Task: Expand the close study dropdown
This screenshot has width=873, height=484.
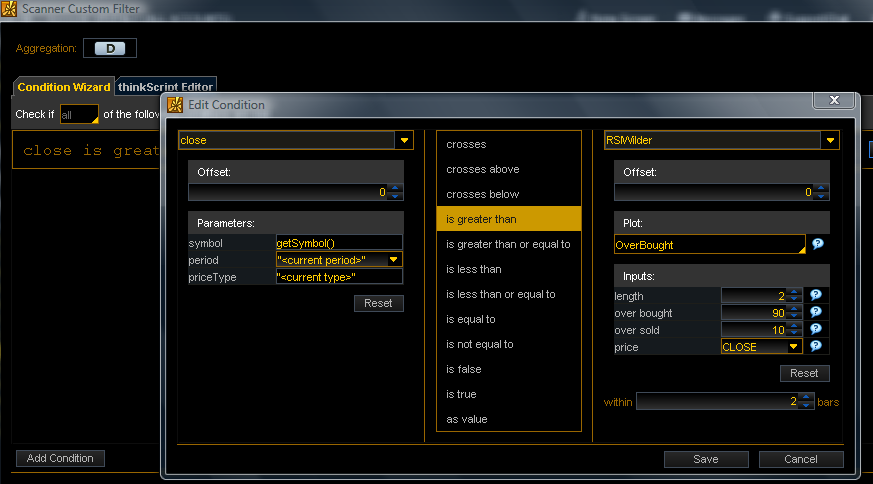Action: [x=404, y=140]
